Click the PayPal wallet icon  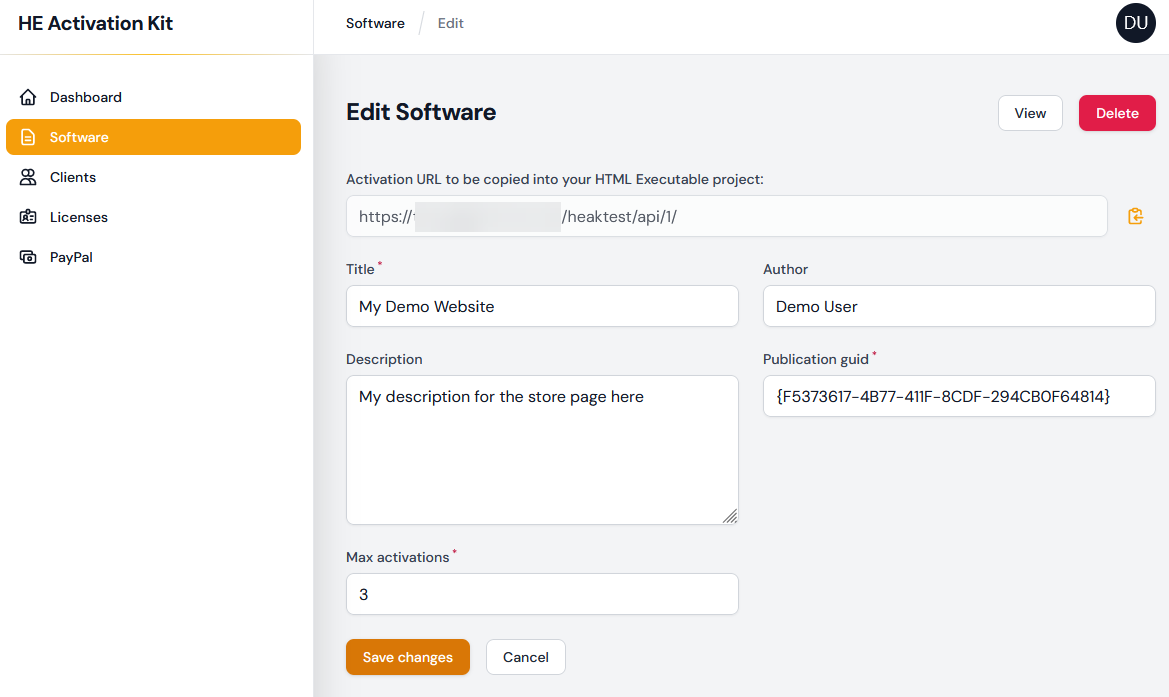coord(28,257)
